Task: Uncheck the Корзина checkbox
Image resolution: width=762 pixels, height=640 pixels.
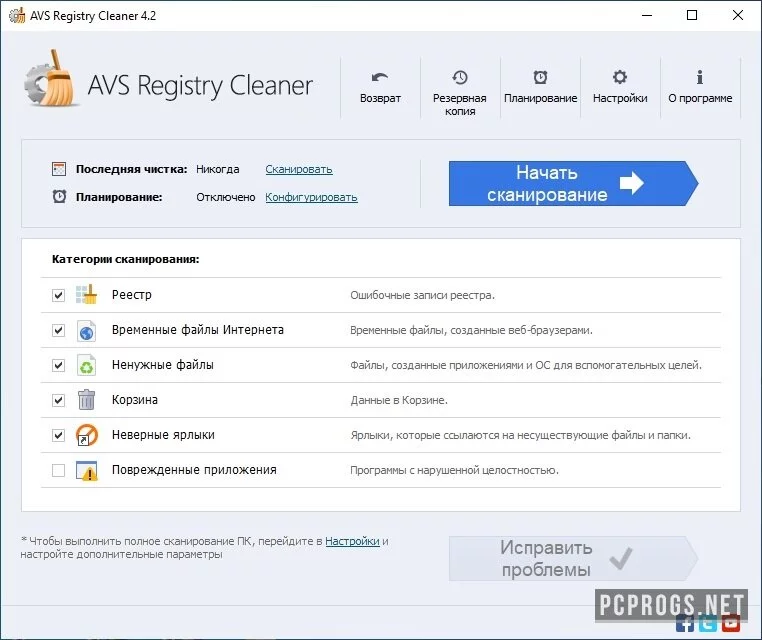Action: point(58,400)
